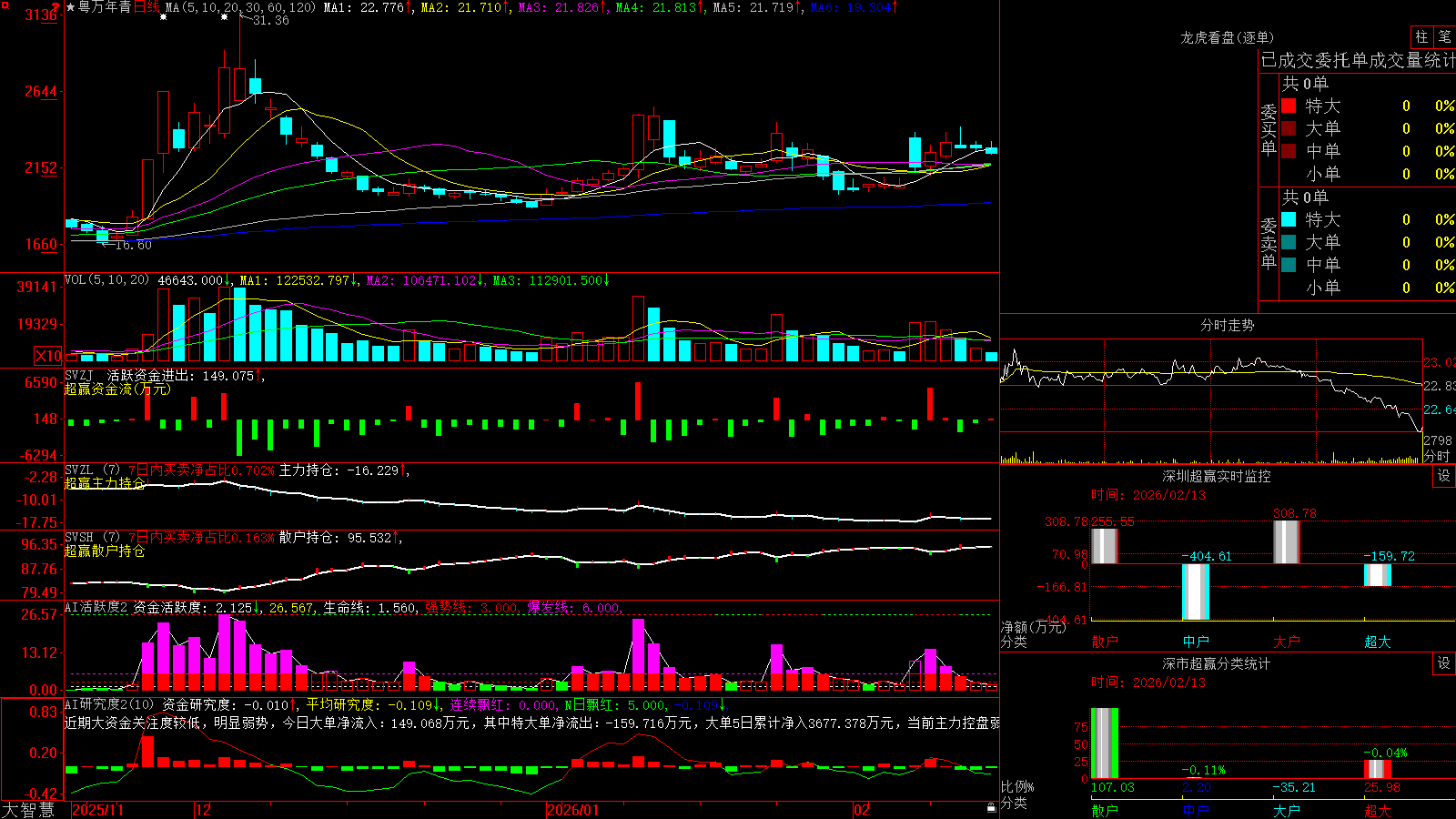This screenshot has height=819, width=1456.
Task: Click the small red square icon in top-left corner
Action: tap(4, 4)
